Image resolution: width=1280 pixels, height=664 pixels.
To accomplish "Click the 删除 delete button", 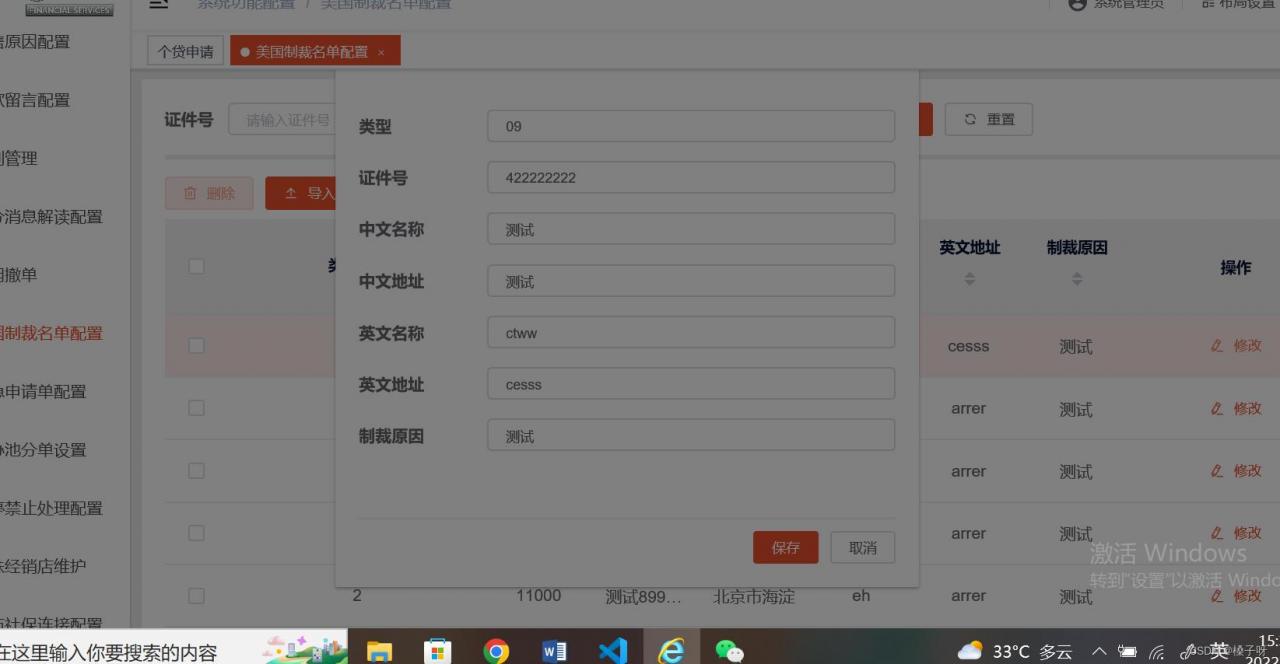I will (x=209, y=193).
